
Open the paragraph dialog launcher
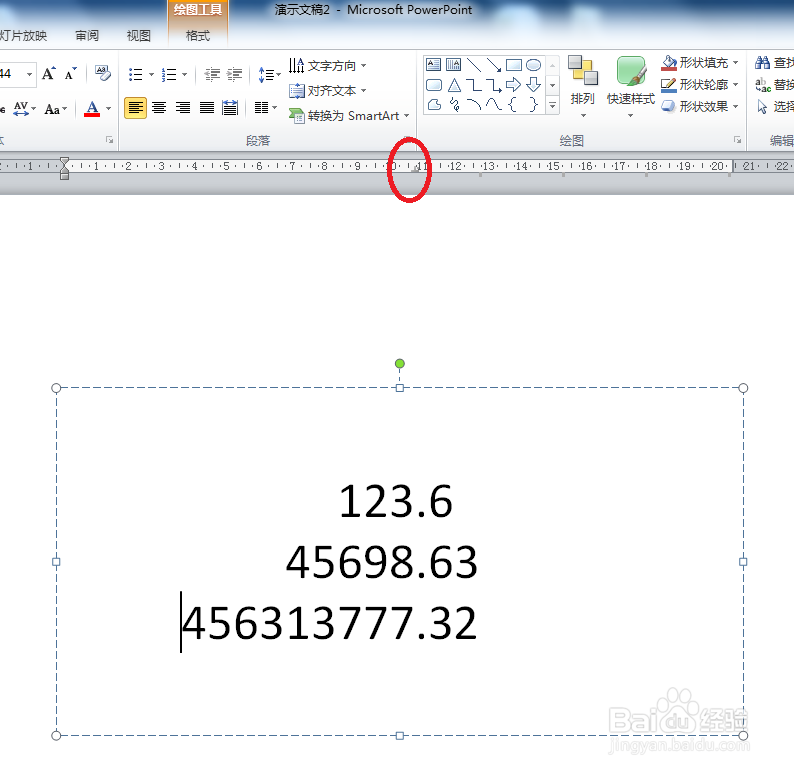tap(409, 140)
